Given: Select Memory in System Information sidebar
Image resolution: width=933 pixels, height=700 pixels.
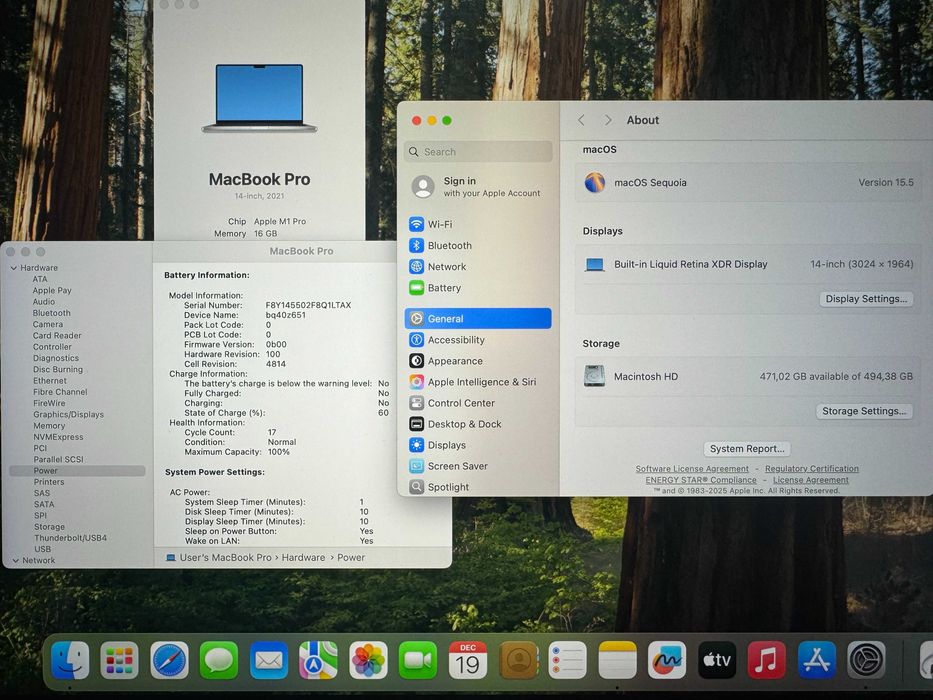Looking at the screenshot, I should [49, 426].
